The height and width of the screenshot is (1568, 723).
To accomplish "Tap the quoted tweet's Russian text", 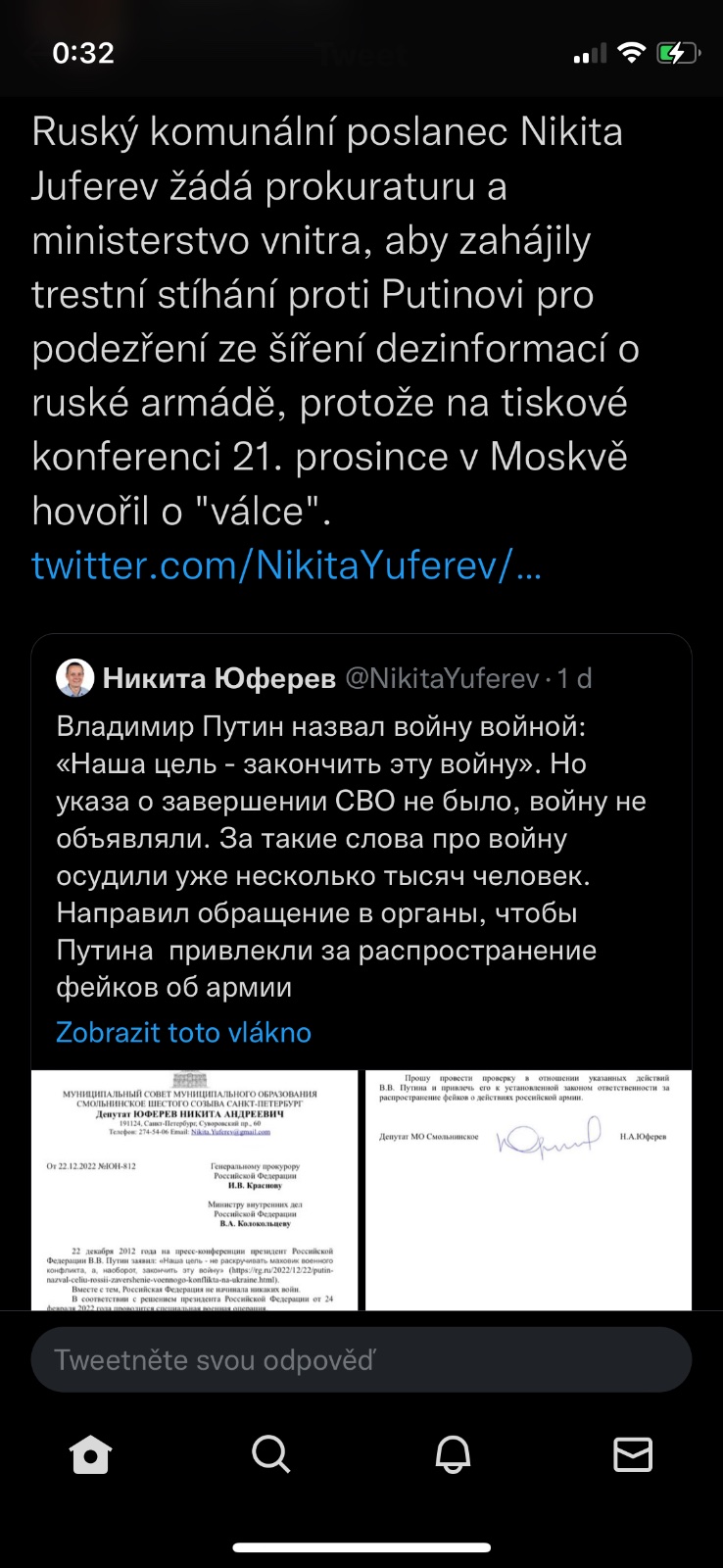I will pos(351,857).
